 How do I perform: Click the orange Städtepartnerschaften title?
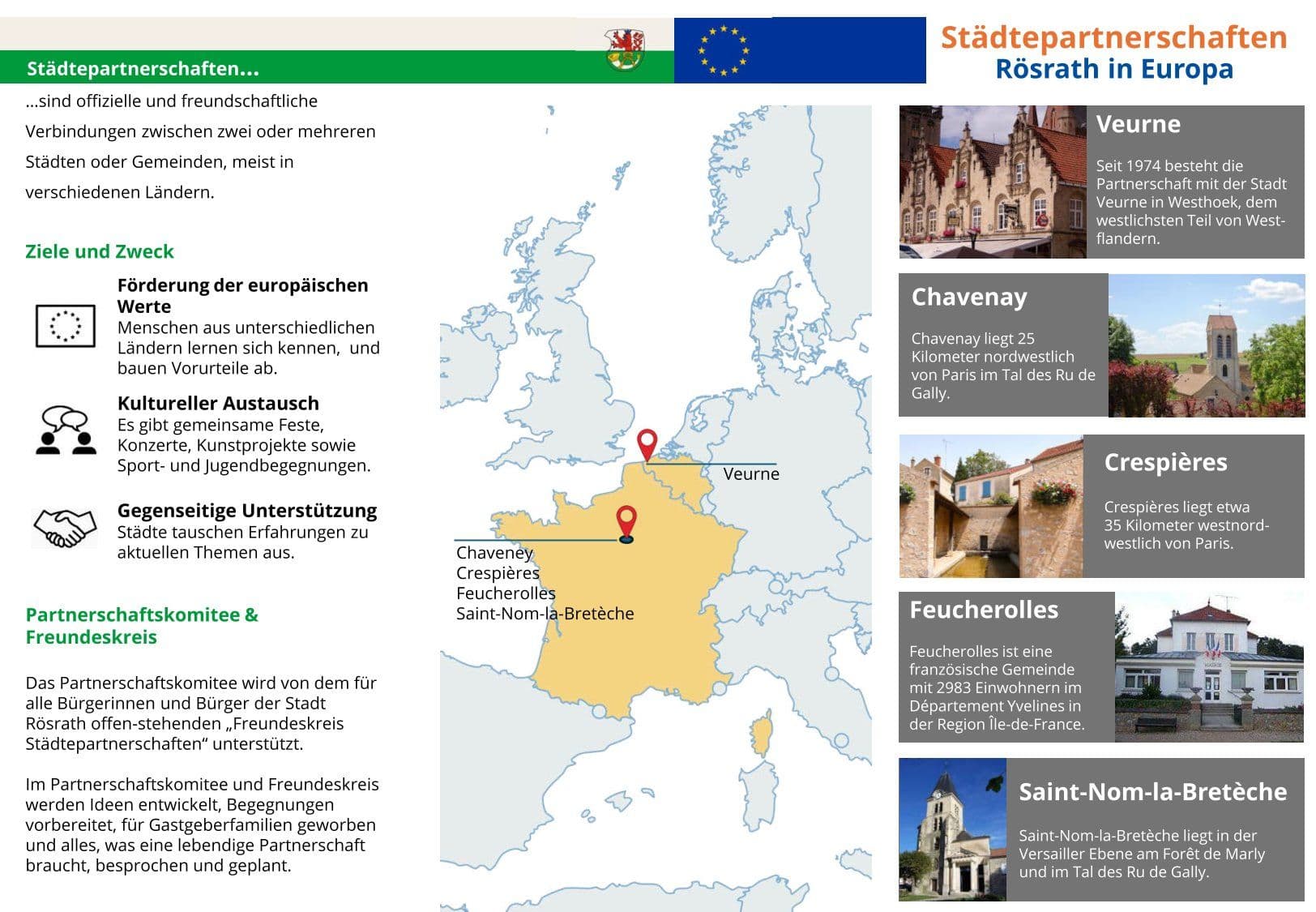[1113, 38]
